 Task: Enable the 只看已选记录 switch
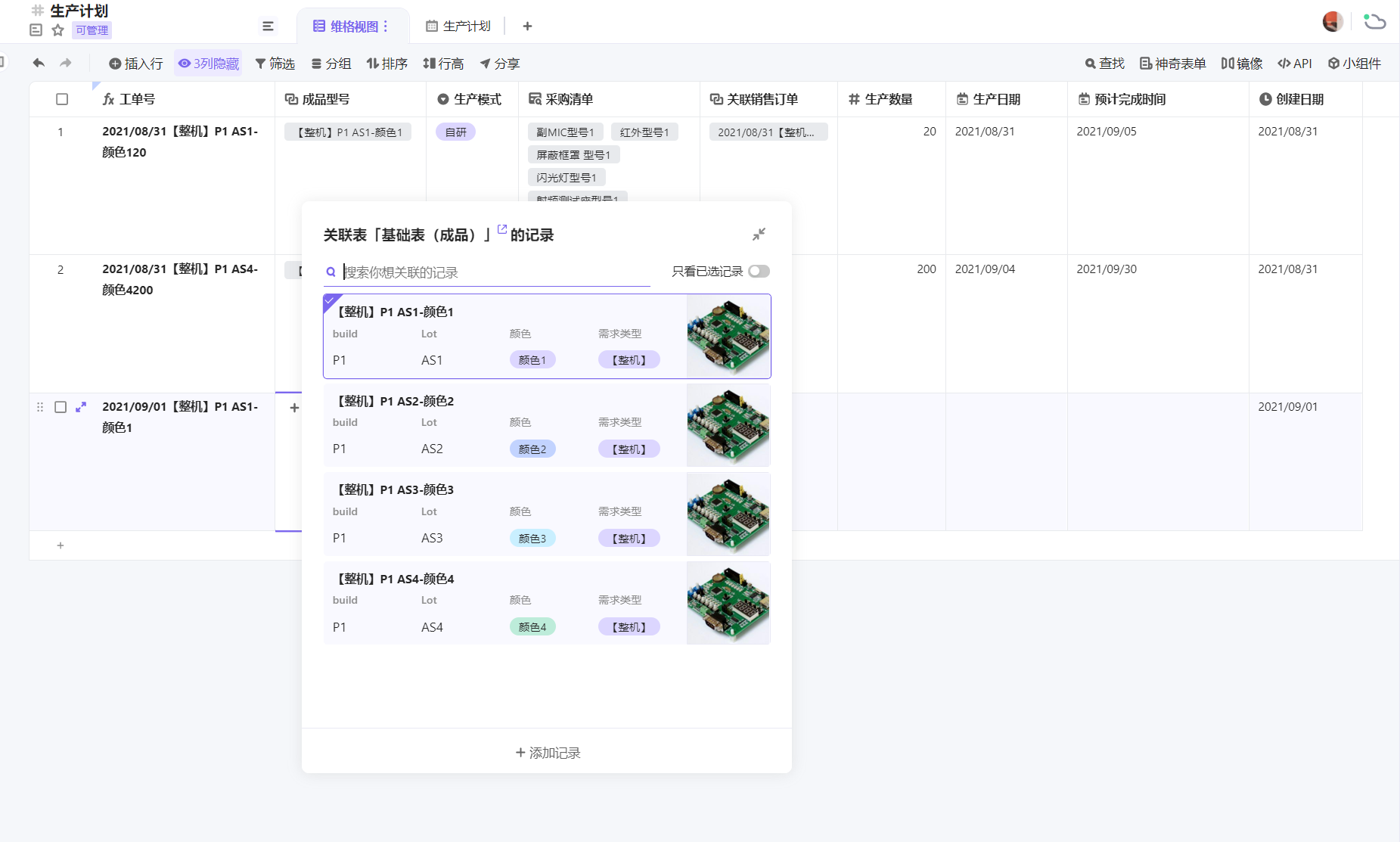click(759, 271)
